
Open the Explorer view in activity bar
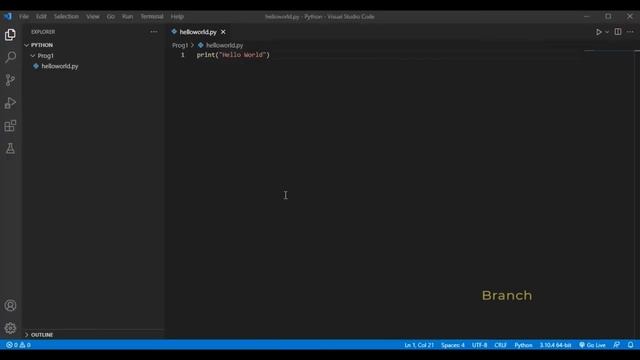click(x=10, y=35)
